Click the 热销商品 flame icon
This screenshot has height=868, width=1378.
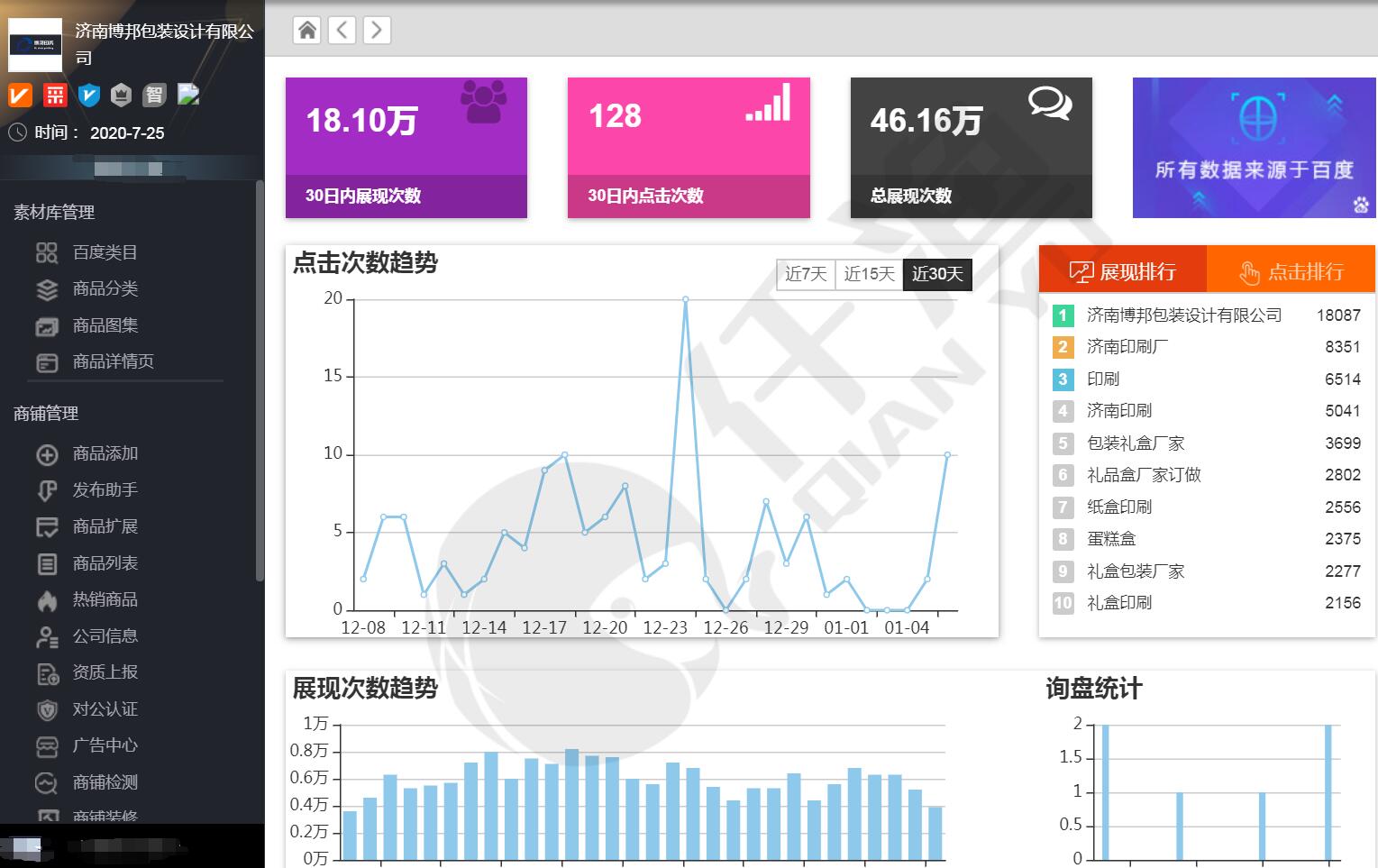click(x=47, y=600)
